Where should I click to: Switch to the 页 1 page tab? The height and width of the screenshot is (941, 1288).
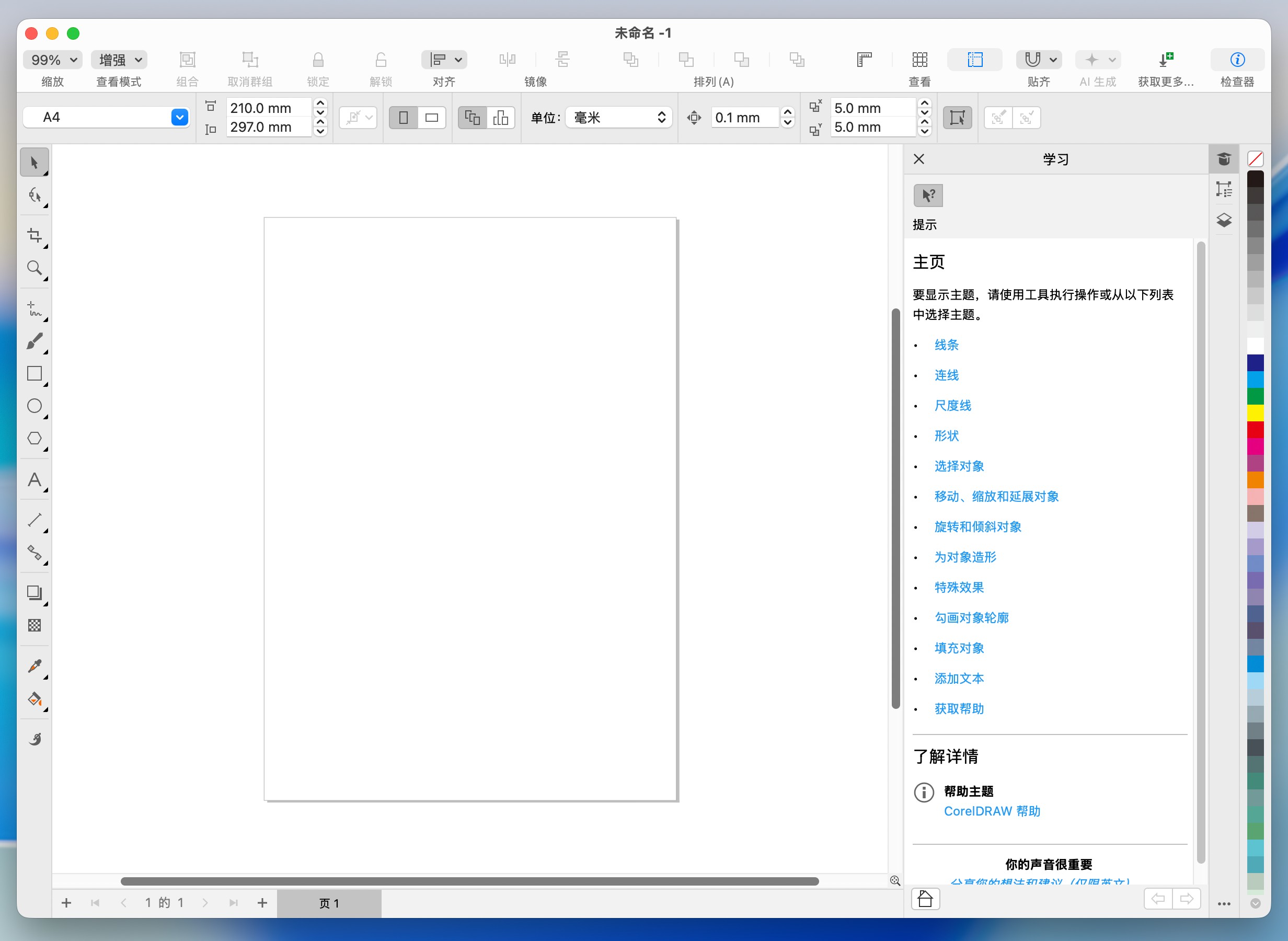329,903
